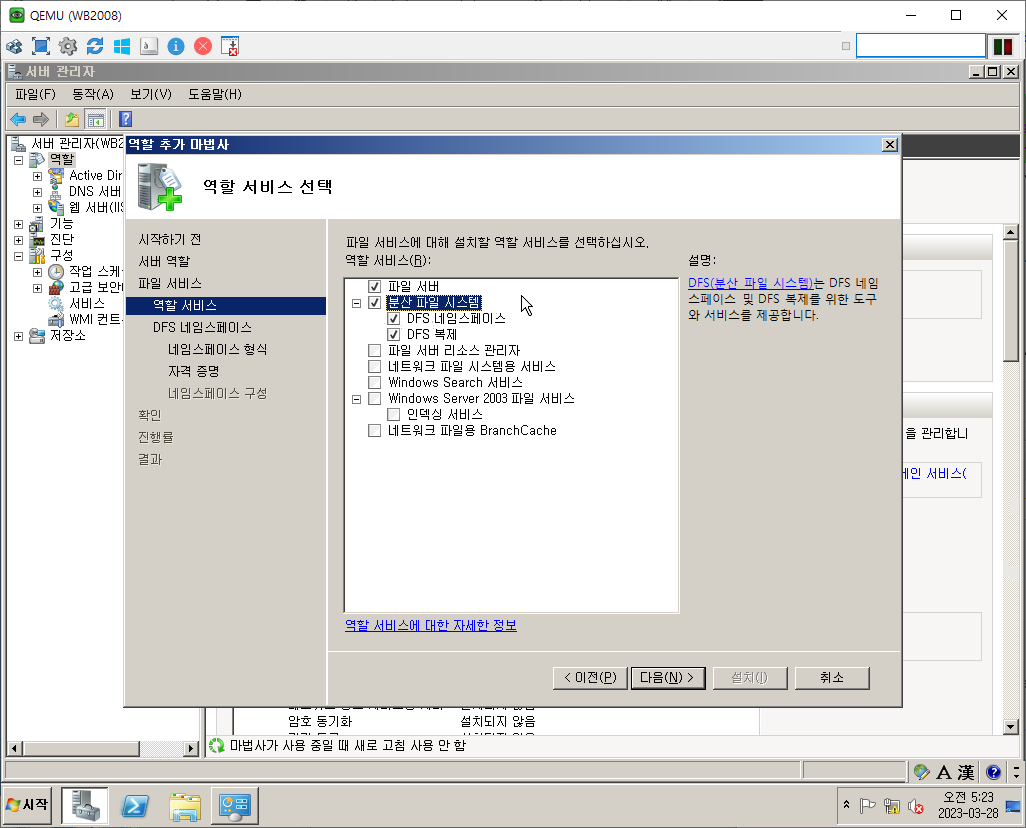The width and height of the screenshot is (1026, 828).
Task: Uncheck the 분산 파일 시스템 checkbox
Action: coord(375,303)
